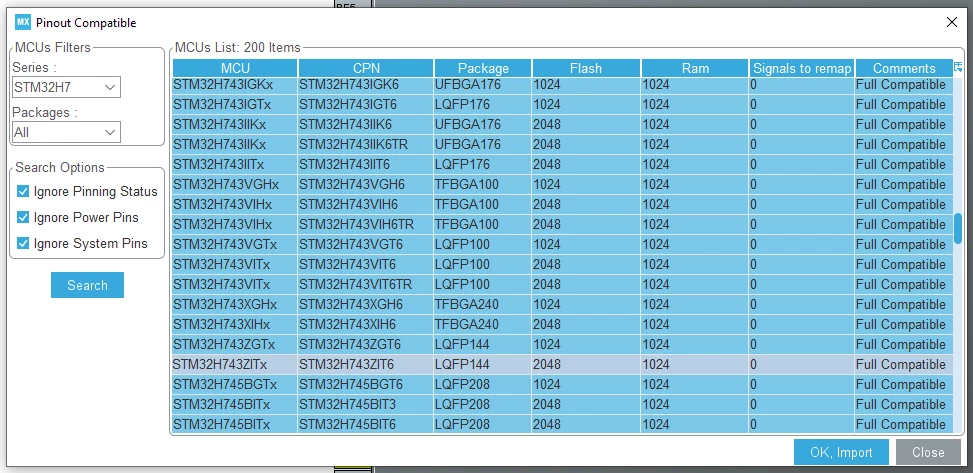The width and height of the screenshot is (973, 473).
Task: Click the vertical scrollbar thumb of MCU list
Action: (x=958, y=228)
